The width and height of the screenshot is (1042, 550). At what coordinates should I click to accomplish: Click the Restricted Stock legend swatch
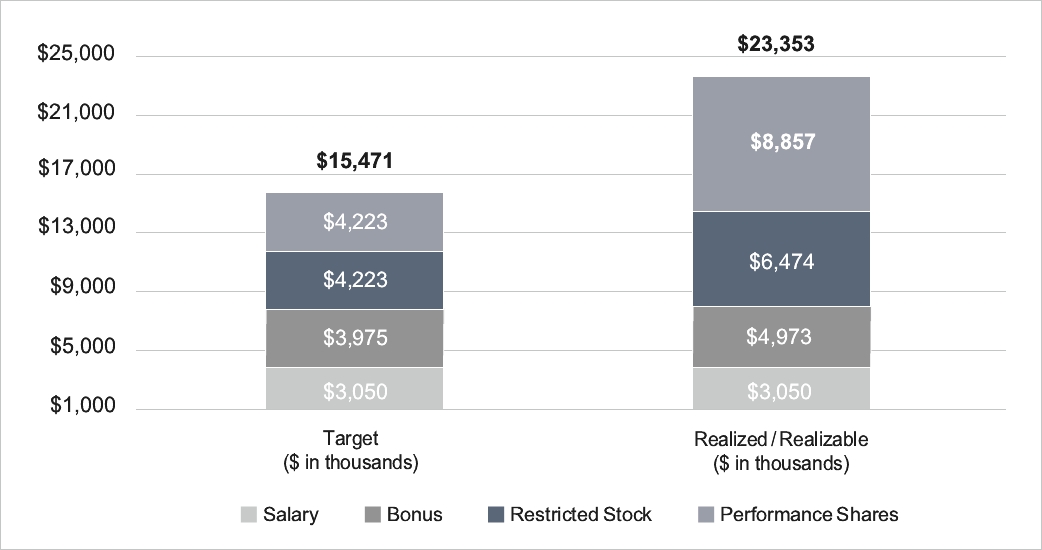494,515
